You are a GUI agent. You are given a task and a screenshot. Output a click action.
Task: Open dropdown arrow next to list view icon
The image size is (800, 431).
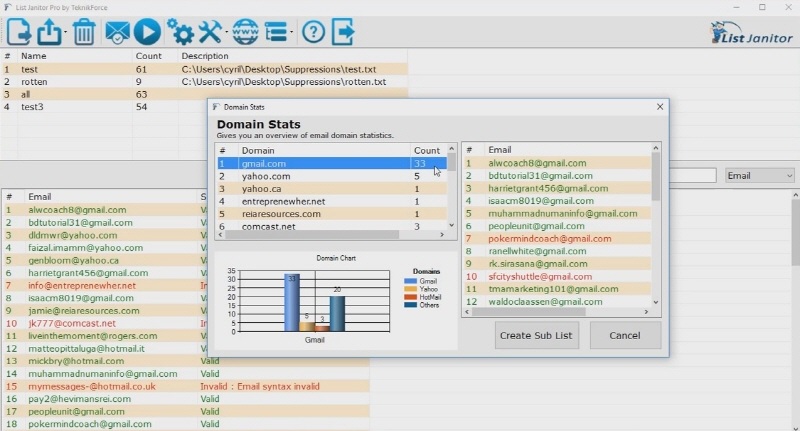(x=291, y=33)
